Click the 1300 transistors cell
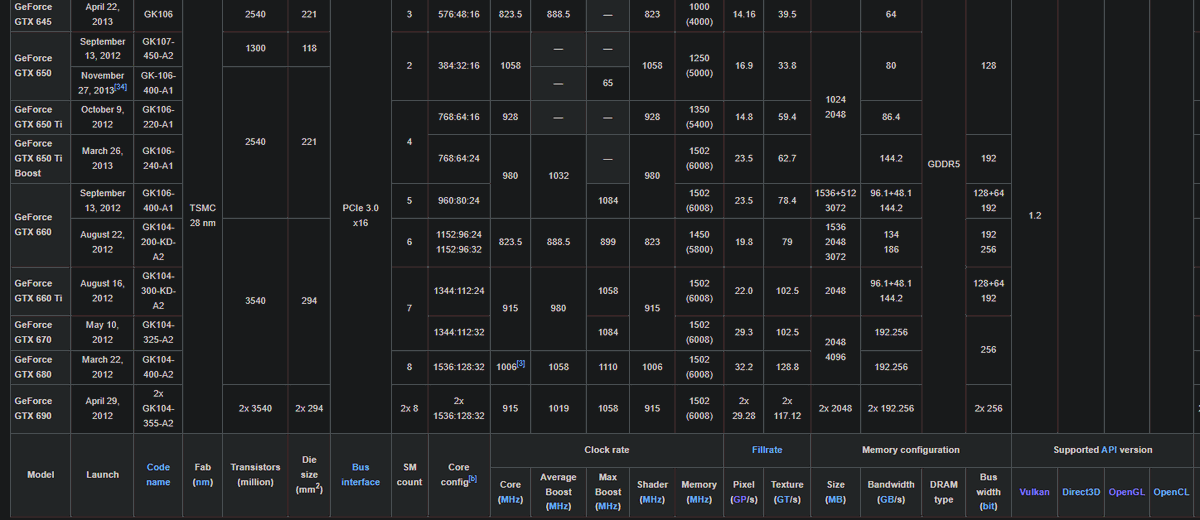The height and width of the screenshot is (520, 1200). coord(254,50)
